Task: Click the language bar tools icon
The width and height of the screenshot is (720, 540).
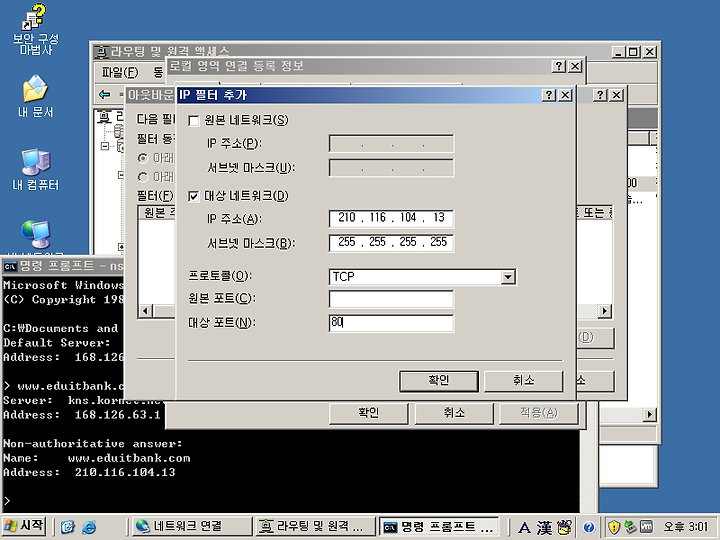Action: tap(565, 527)
